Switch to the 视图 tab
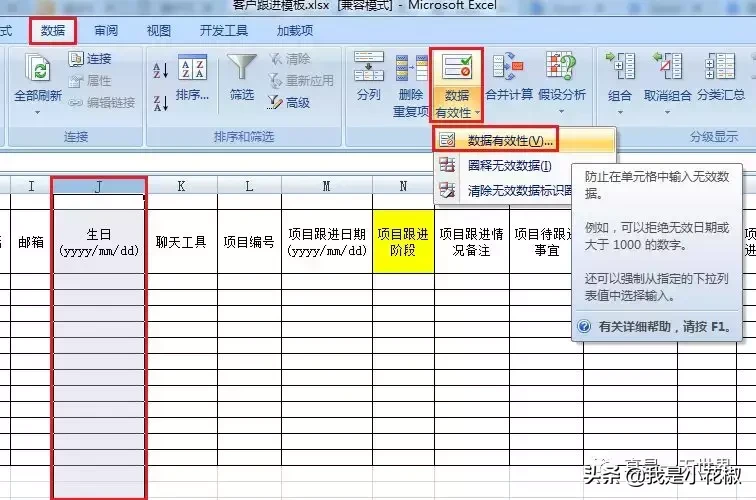 tap(159, 31)
